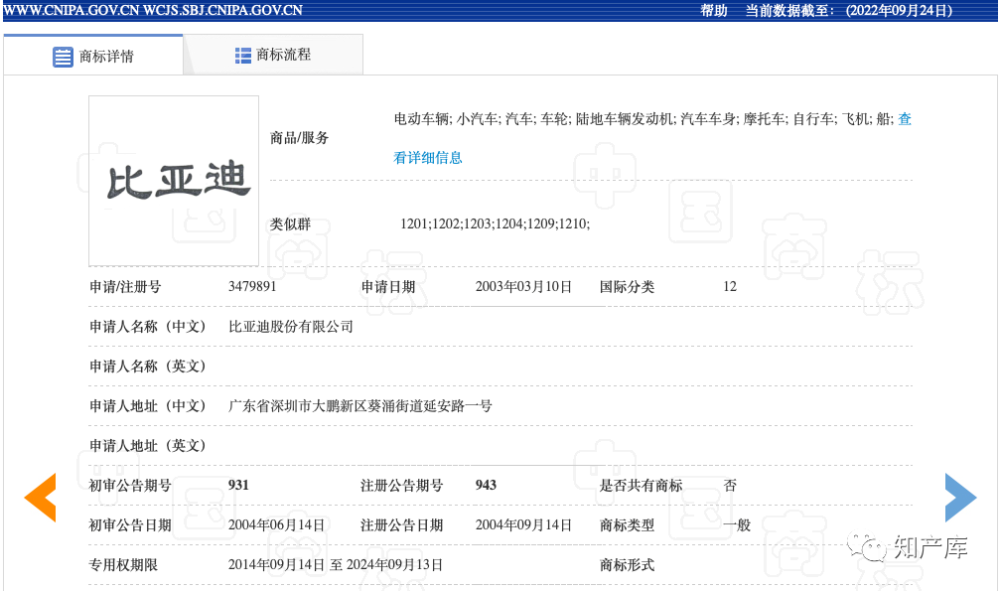
Task: Click the data cutoff date 2022年09月24日
Action: click(x=899, y=11)
